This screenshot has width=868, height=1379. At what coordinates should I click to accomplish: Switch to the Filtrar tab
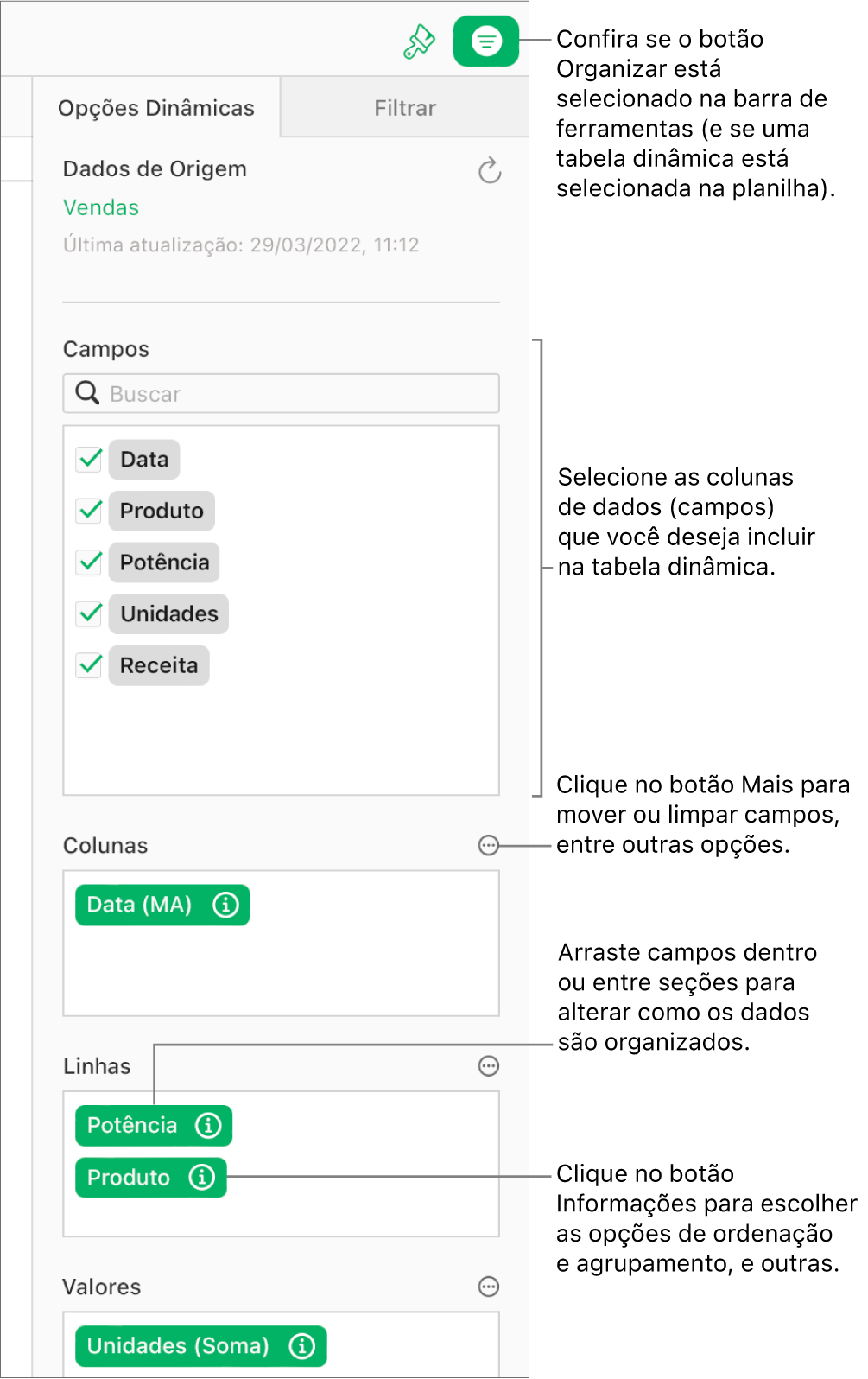pyautogui.click(x=404, y=107)
